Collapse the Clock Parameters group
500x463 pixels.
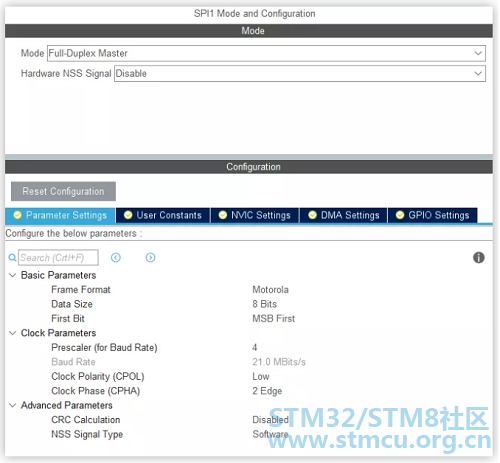13,333
